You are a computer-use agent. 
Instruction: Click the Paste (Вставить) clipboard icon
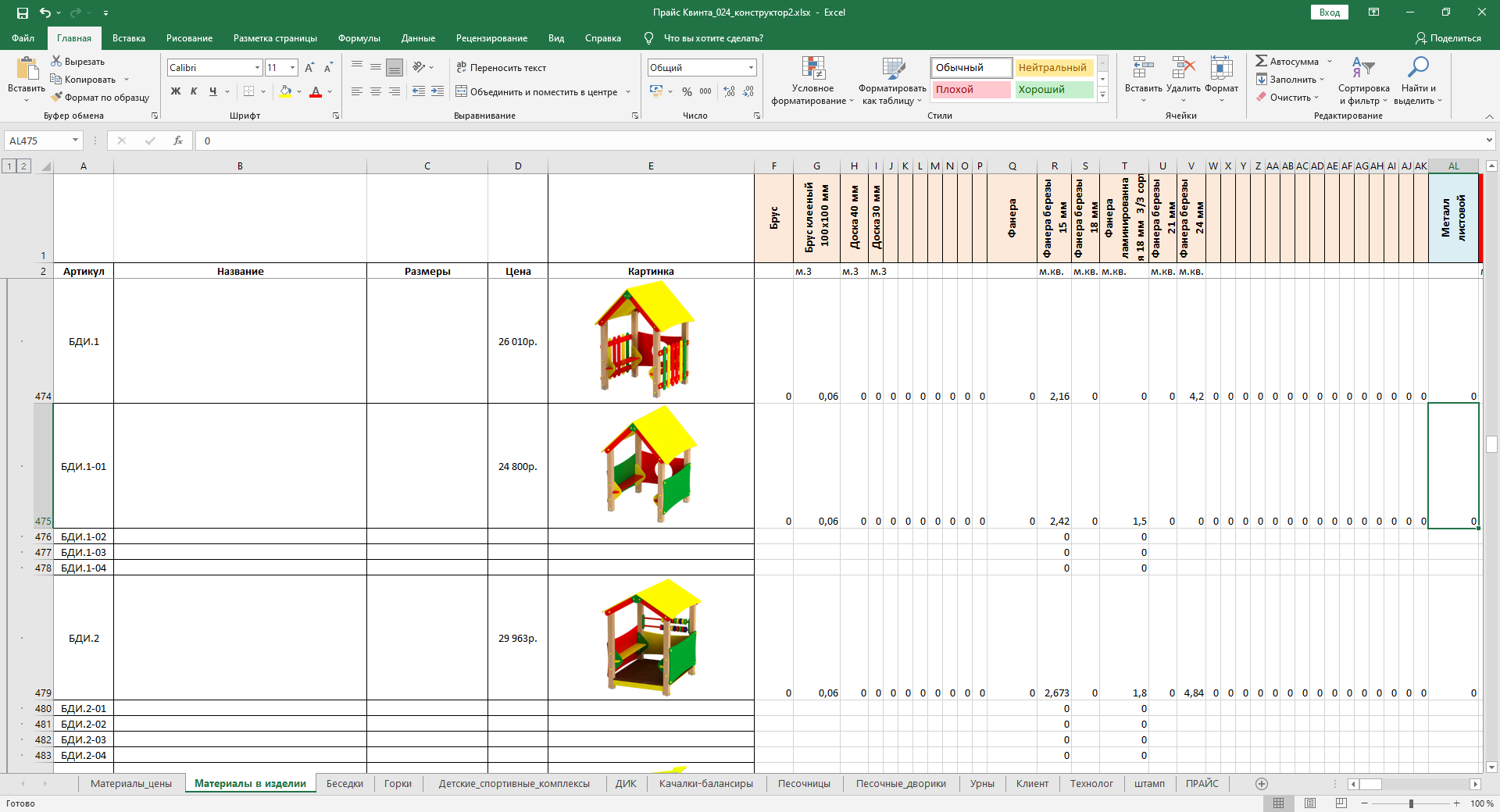[x=27, y=69]
